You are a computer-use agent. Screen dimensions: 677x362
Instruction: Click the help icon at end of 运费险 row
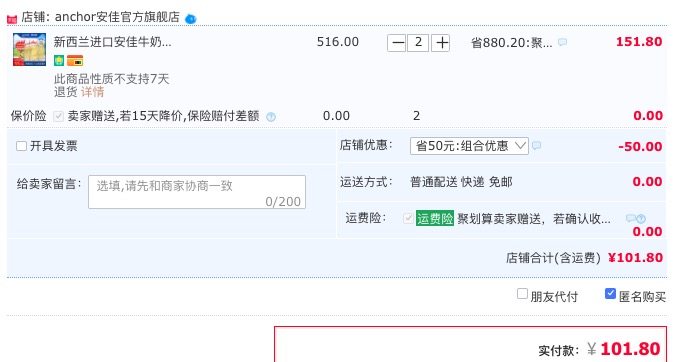(641, 219)
